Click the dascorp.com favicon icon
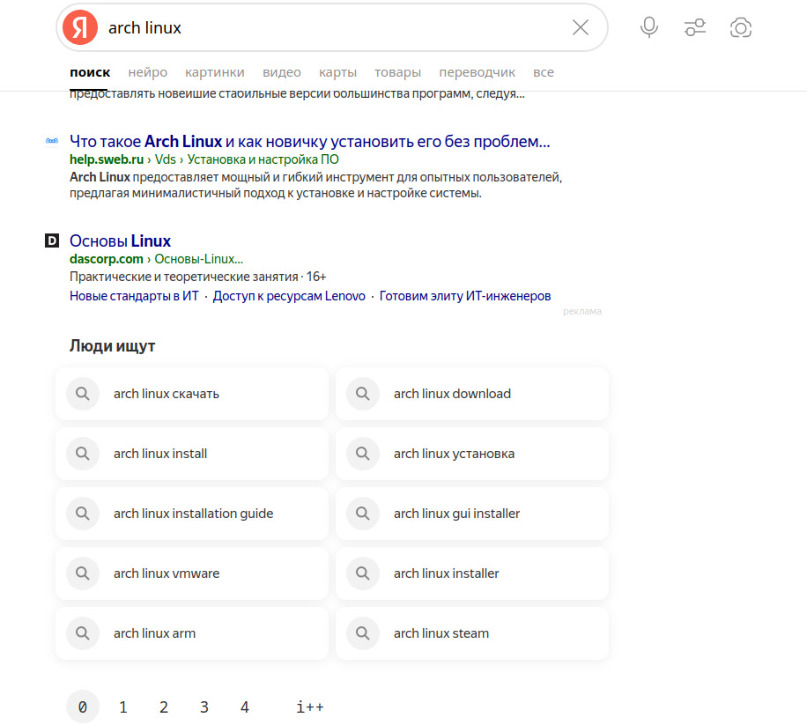 point(52,241)
